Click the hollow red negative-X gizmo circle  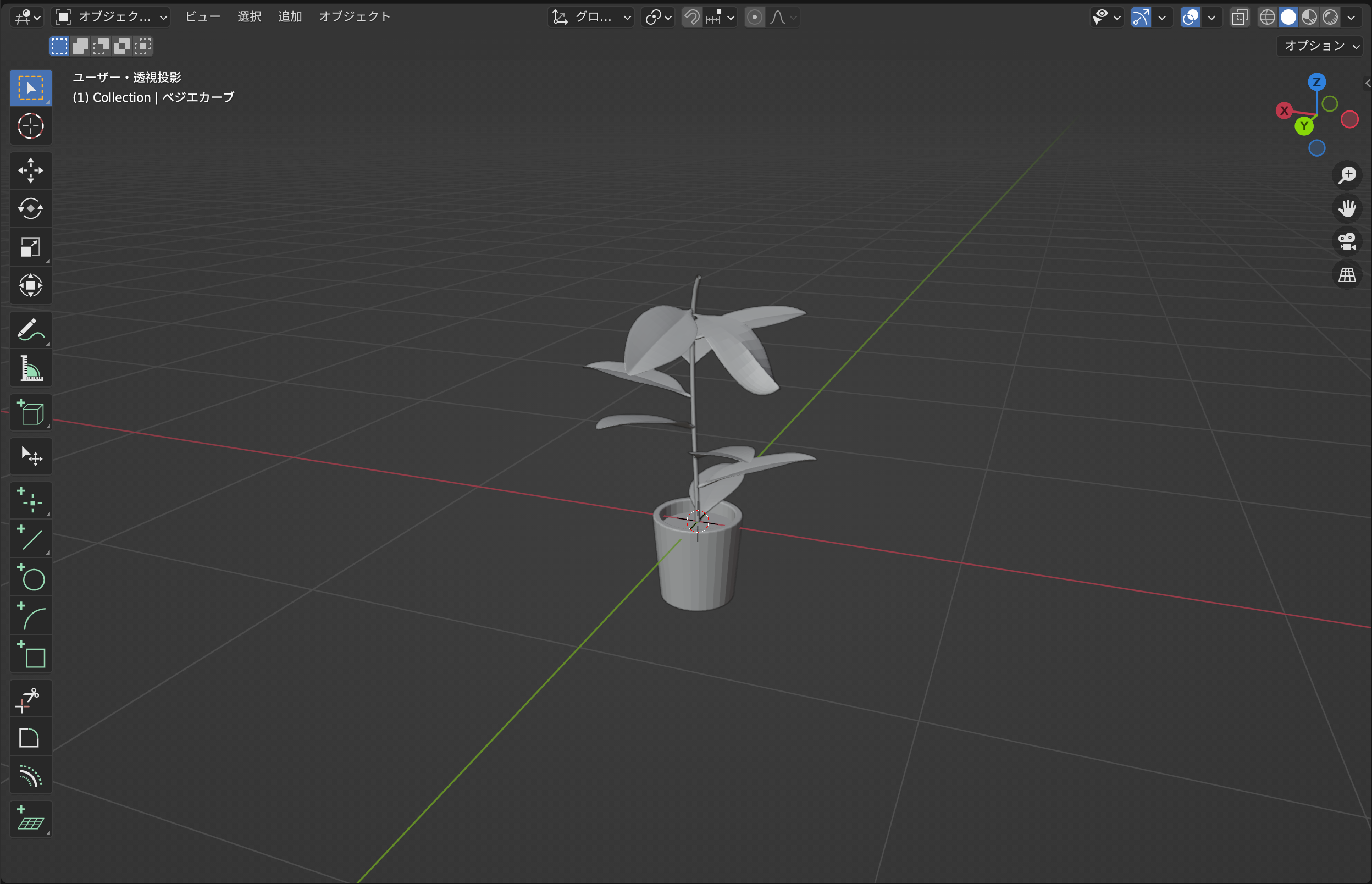pos(1349,119)
